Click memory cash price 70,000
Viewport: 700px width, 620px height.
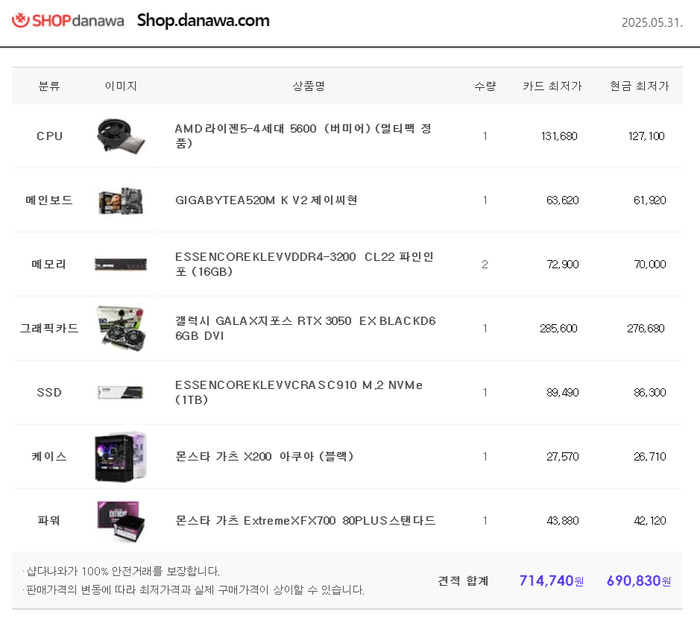(x=650, y=265)
